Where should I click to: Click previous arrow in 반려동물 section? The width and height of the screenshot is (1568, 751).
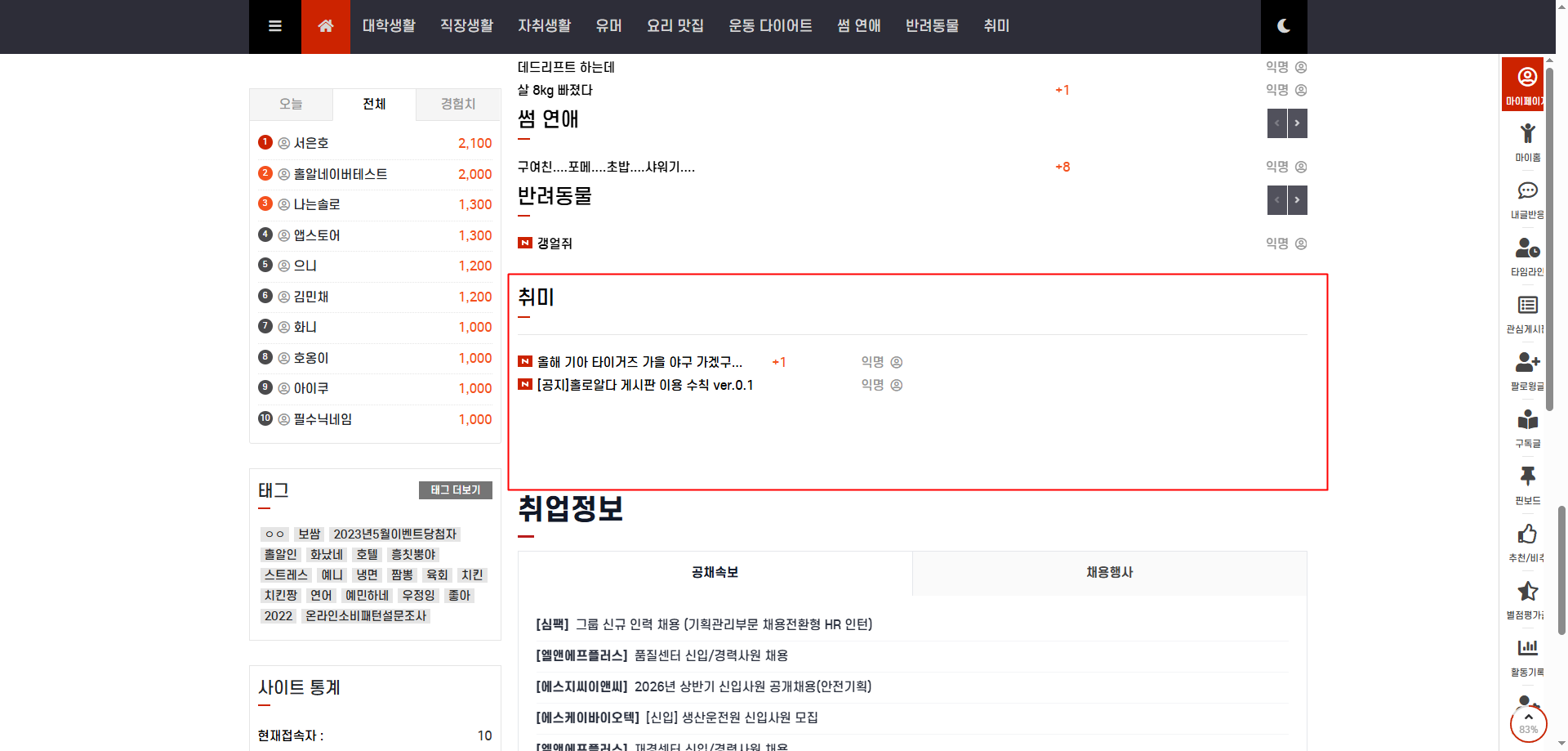coord(1276,200)
